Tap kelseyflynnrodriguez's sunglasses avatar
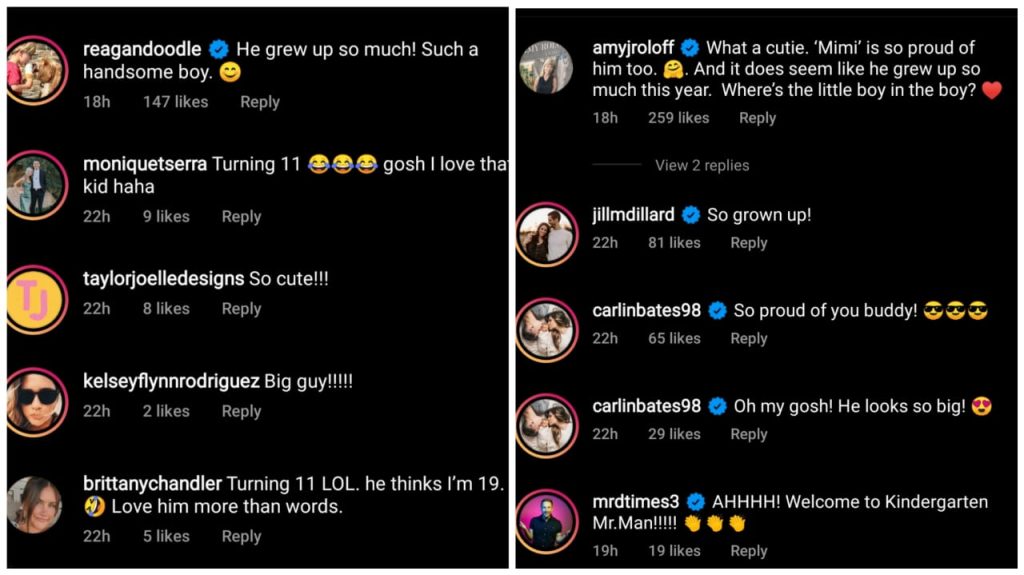The image size is (1024, 575). (x=36, y=402)
